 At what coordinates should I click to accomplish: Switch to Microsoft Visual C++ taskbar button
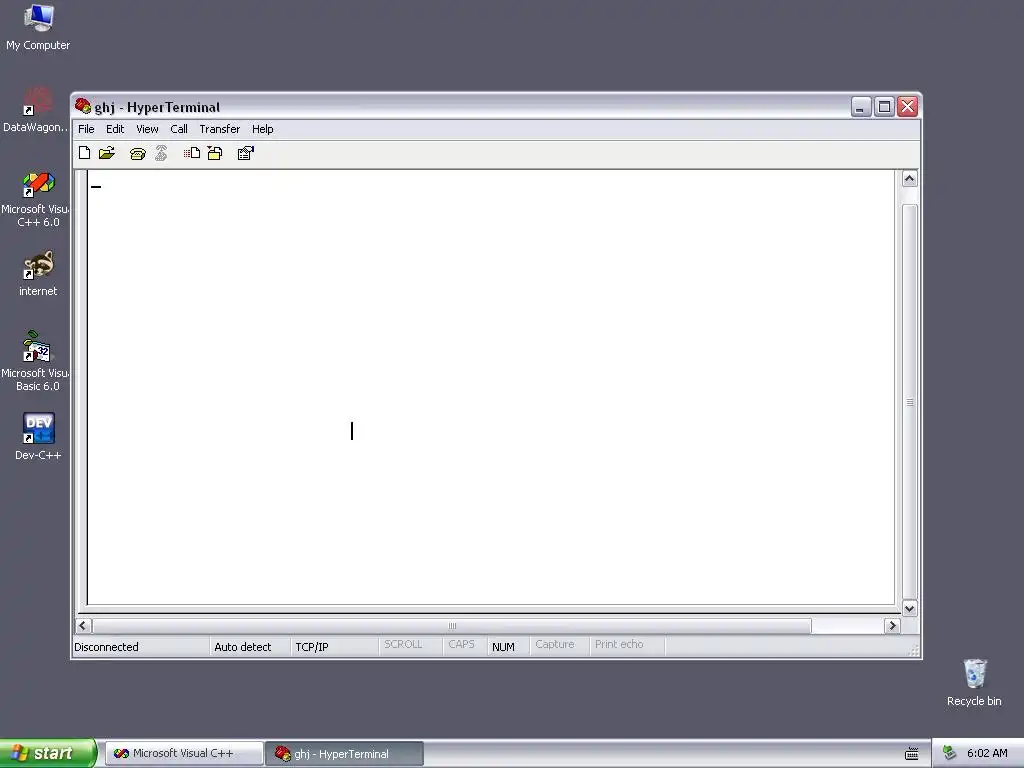click(184, 754)
